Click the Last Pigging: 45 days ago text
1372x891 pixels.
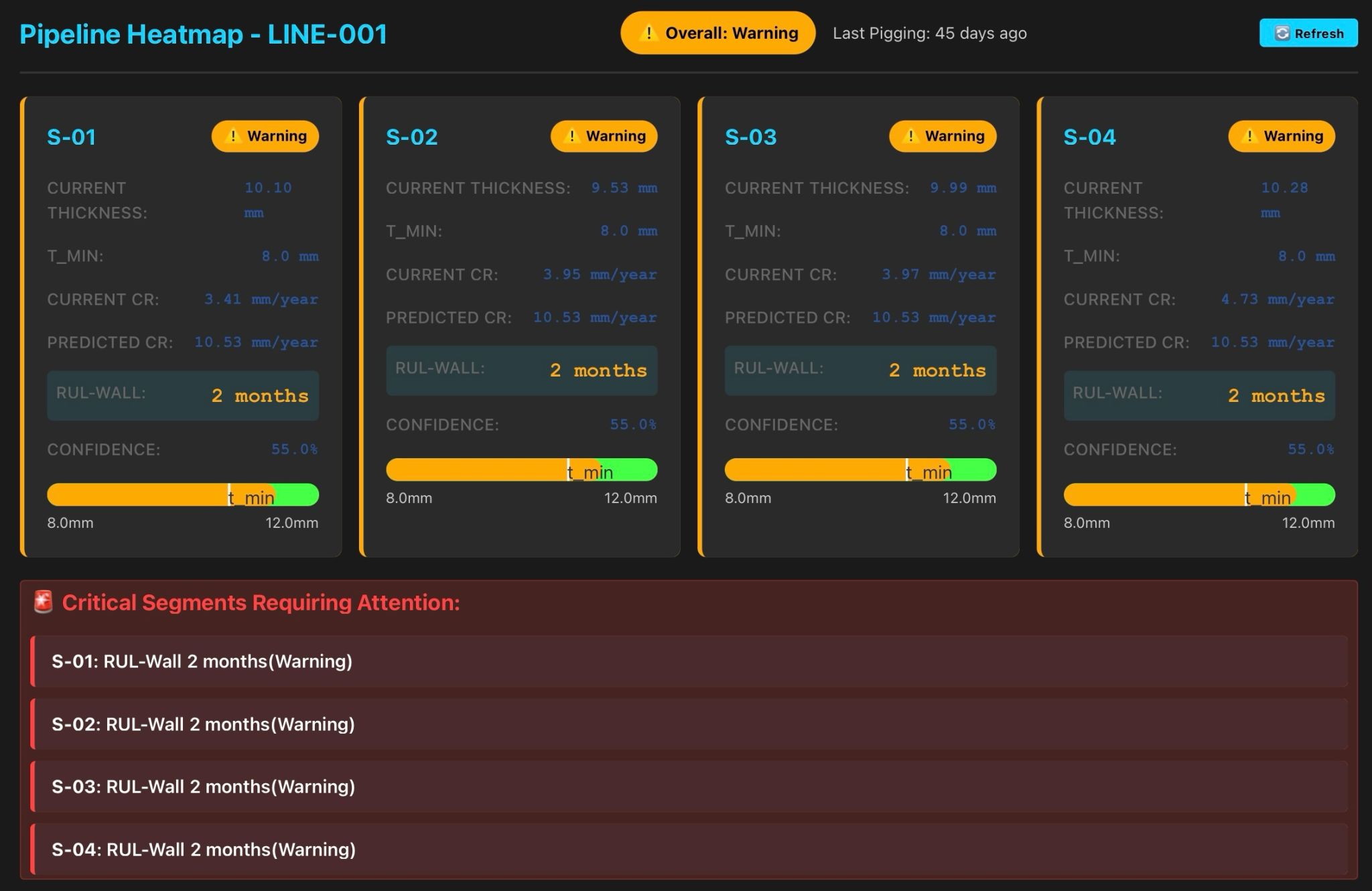click(929, 33)
